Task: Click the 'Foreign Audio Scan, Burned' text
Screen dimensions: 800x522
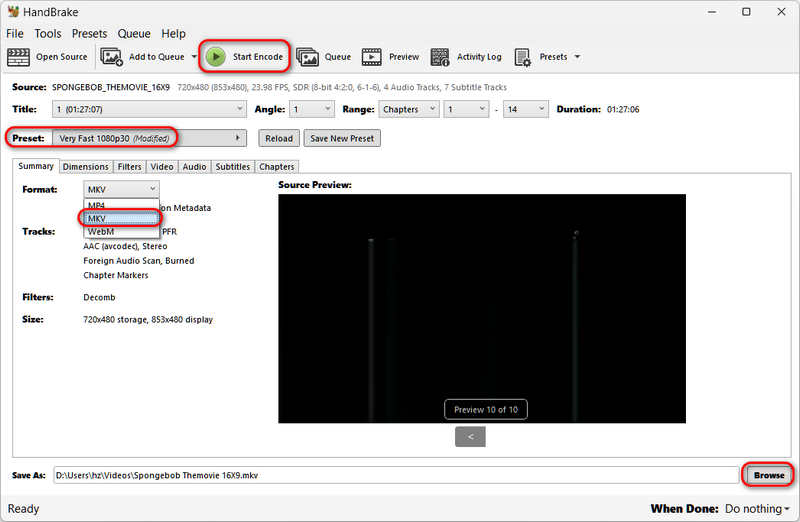Action: 139,261
